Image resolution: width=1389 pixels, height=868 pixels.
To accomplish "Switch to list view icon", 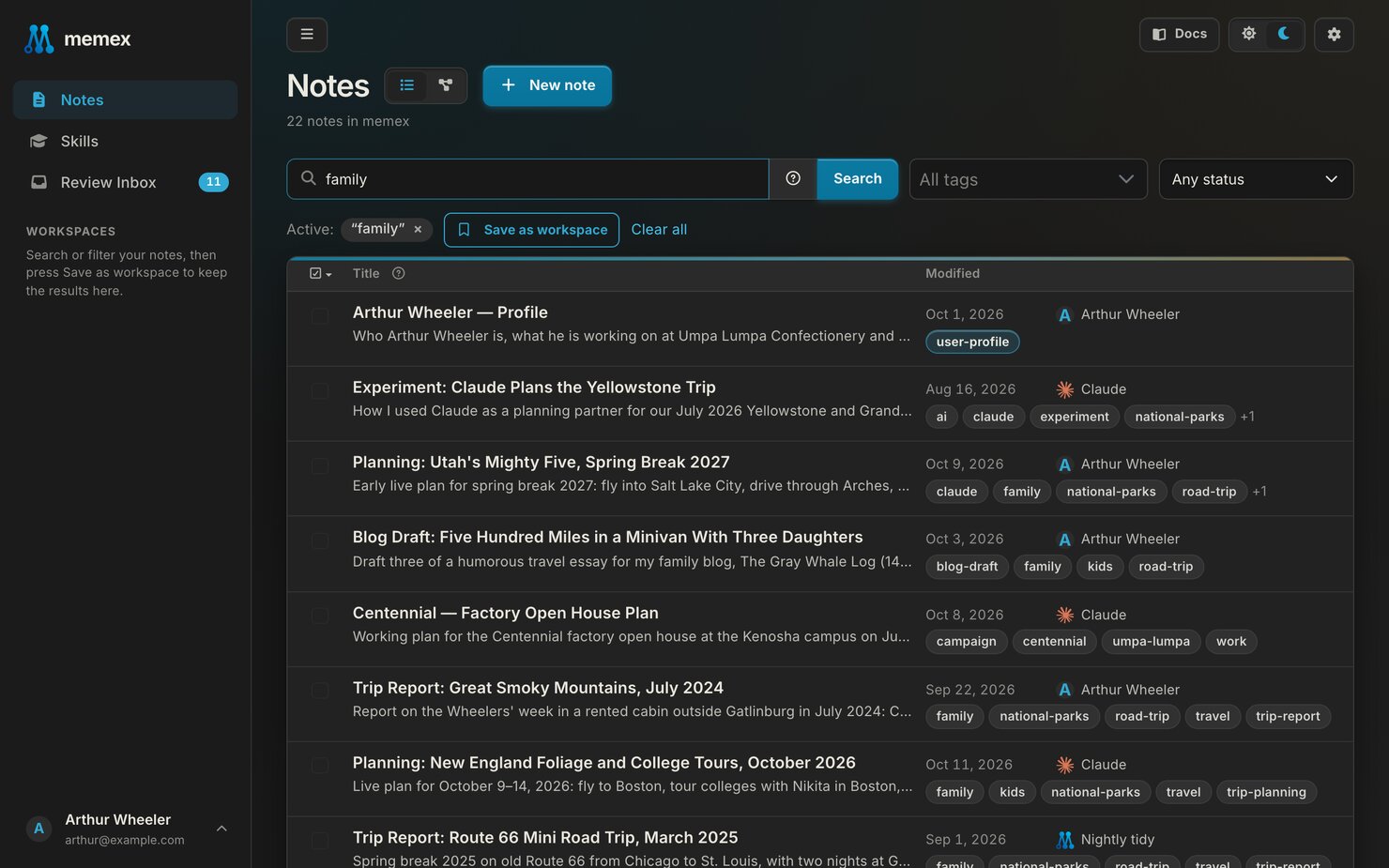I will [407, 85].
